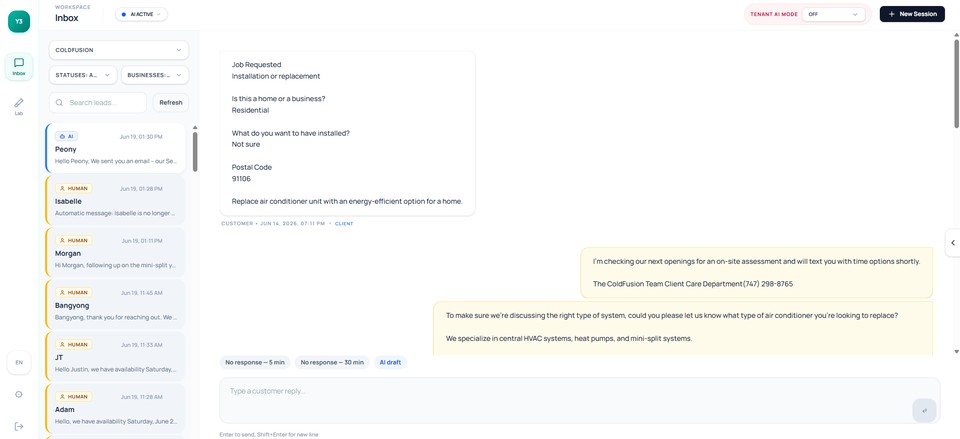Switch language via EN button
The height and width of the screenshot is (439, 960).
(19, 362)
